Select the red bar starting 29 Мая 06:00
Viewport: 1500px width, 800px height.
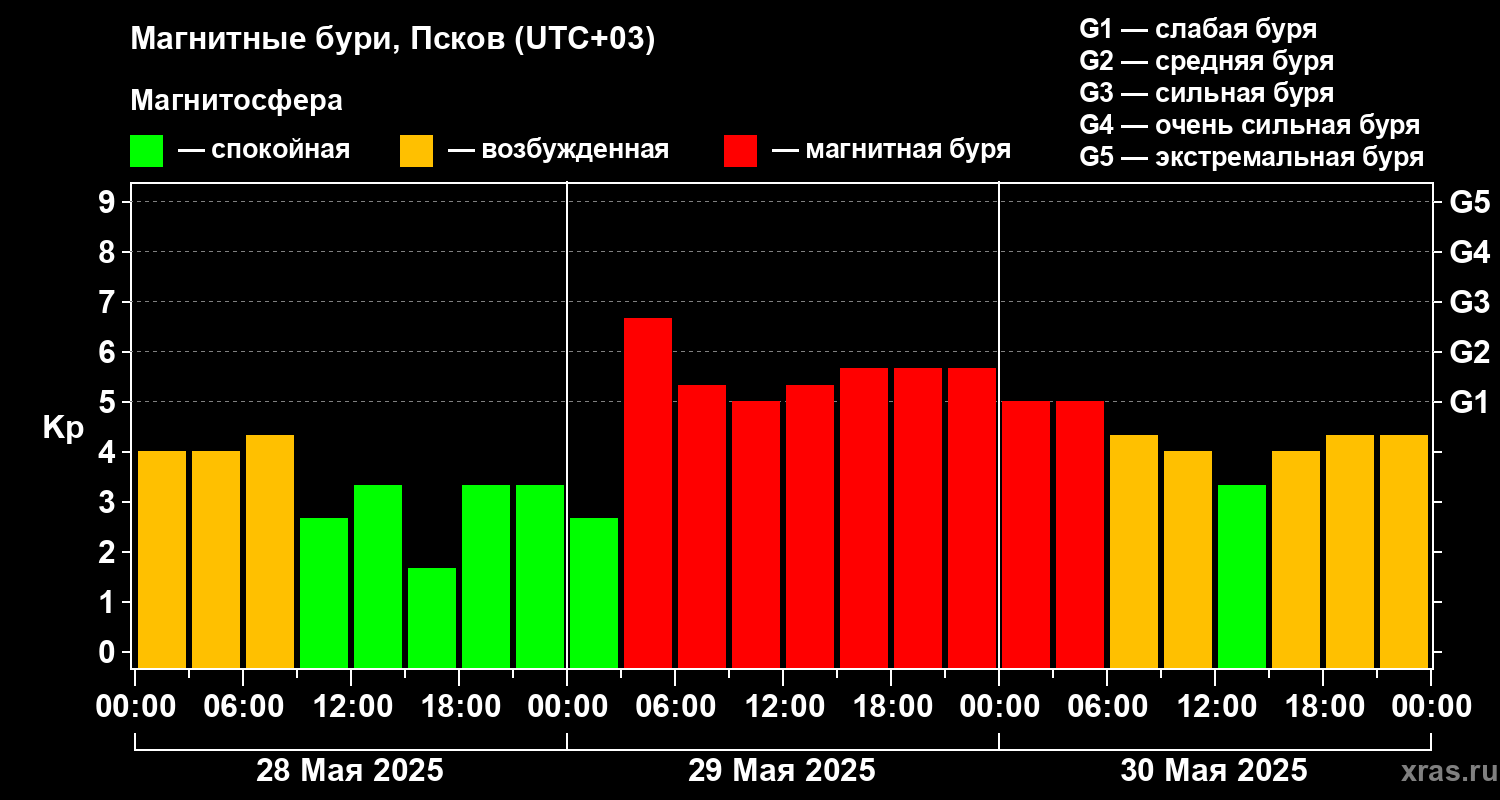(702, 526)
